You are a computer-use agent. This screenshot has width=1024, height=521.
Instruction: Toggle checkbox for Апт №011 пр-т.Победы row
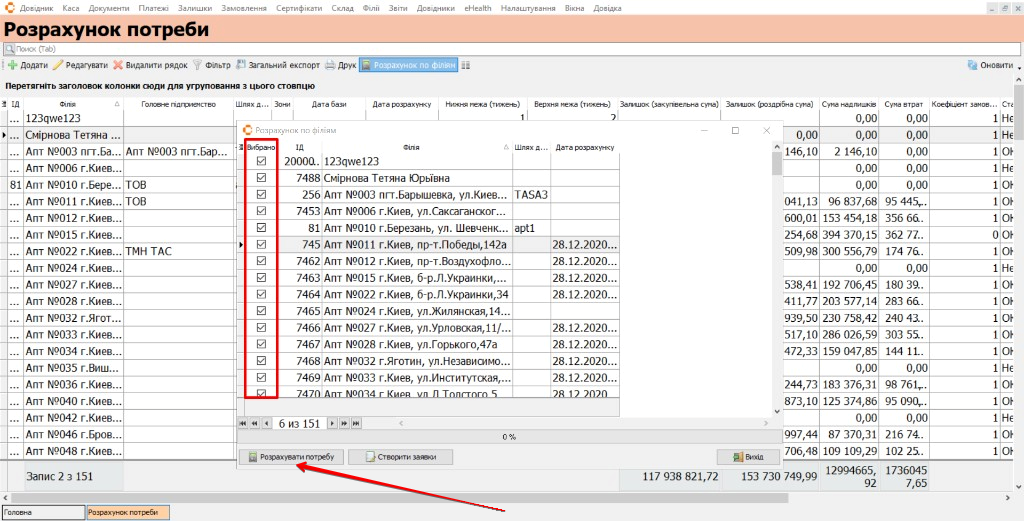262,244
